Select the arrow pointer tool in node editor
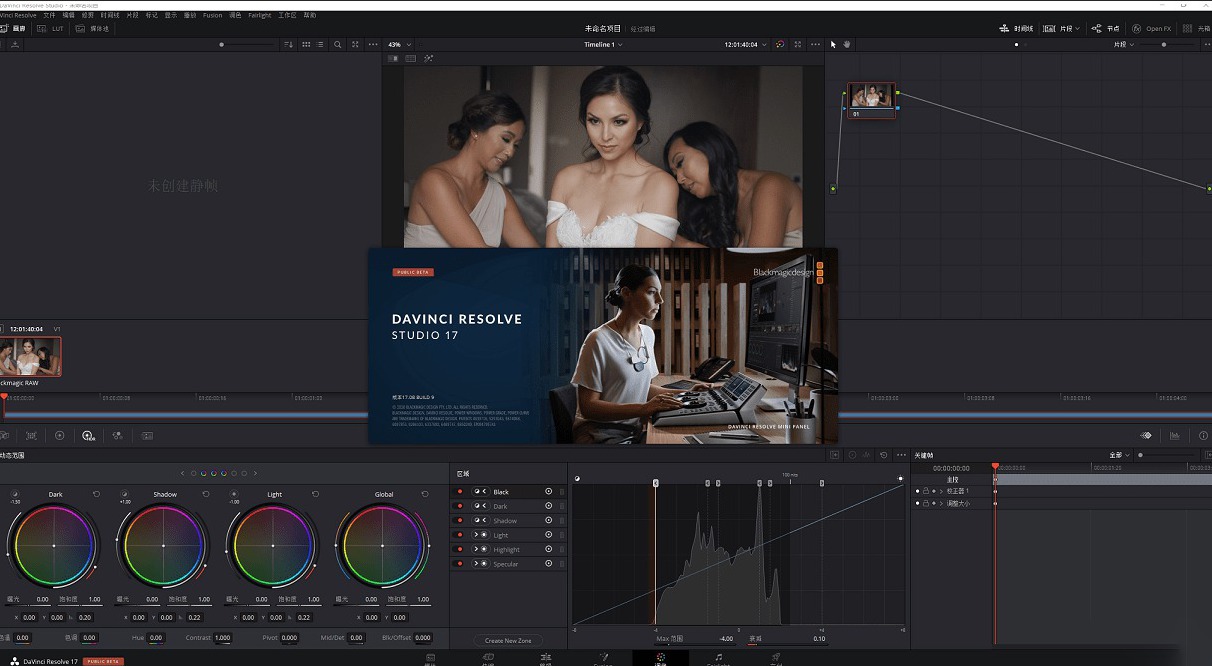The height and width of the screenshot is (666, 1212). click(x=833, y=45)
